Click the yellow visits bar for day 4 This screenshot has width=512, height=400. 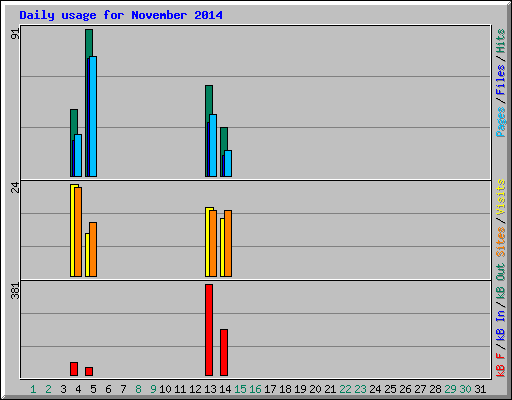click(72, 231)
